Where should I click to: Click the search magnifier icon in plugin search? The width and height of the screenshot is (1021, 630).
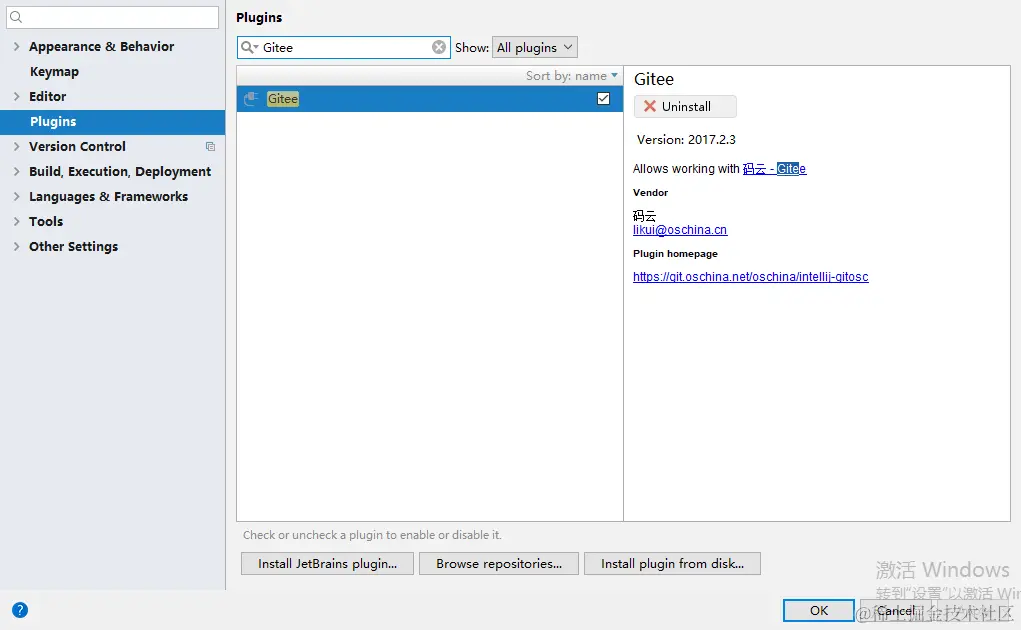click(249, 48)
